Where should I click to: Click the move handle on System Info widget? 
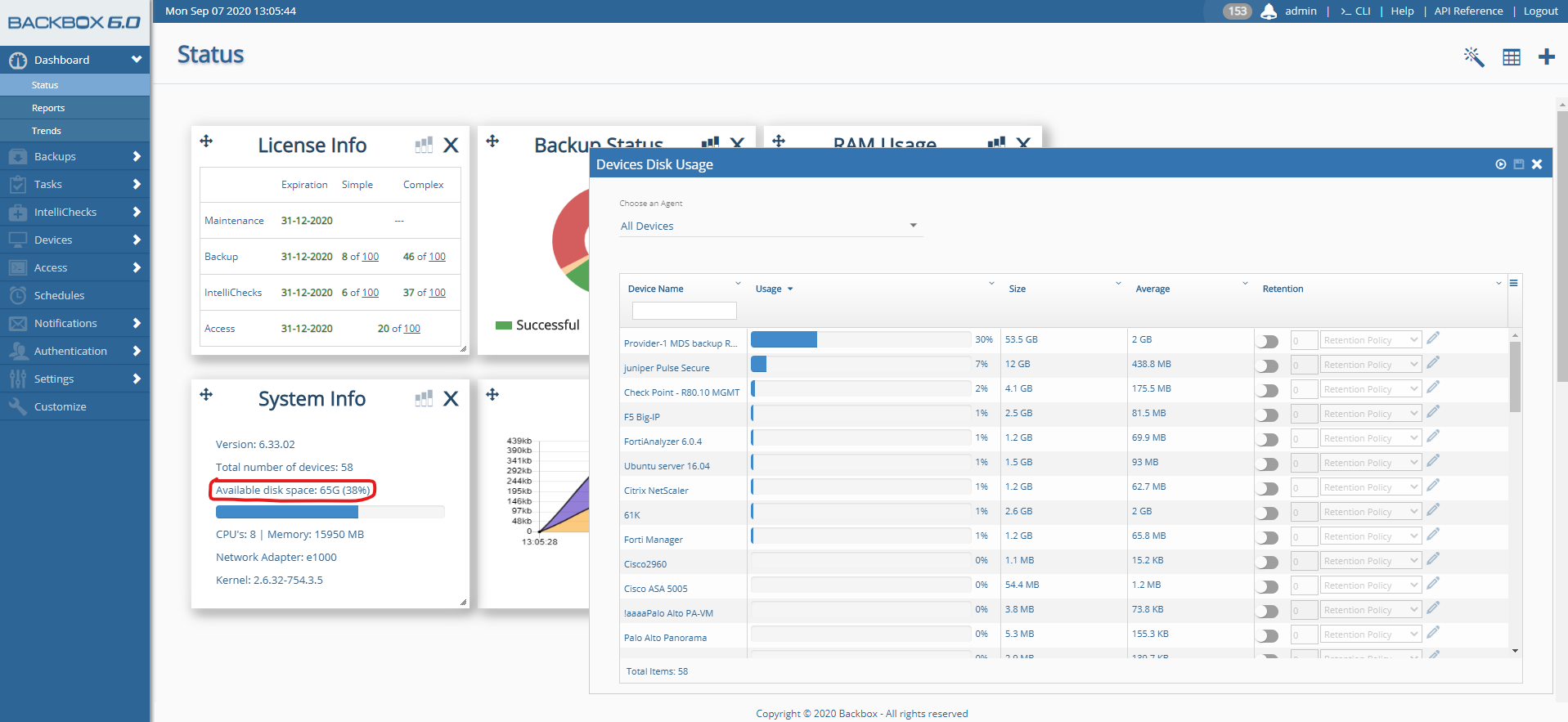(x=206, y=395)
